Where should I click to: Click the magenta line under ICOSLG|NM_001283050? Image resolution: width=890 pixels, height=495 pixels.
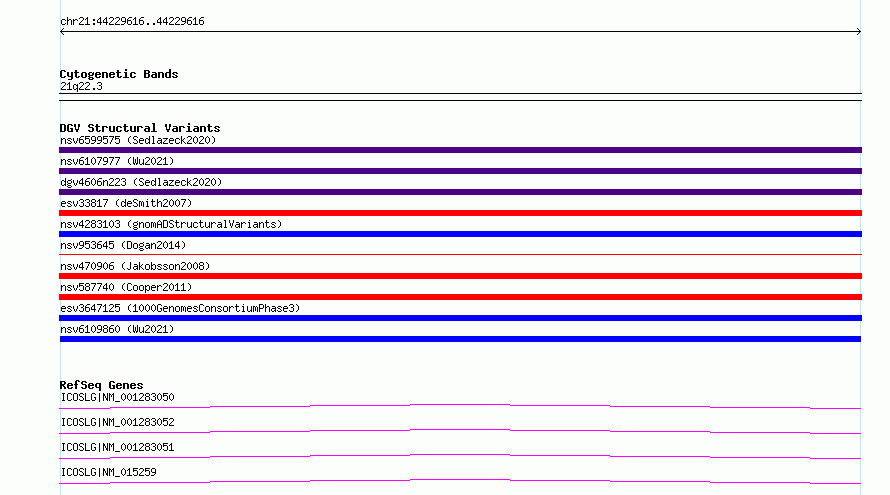[460, 406]
